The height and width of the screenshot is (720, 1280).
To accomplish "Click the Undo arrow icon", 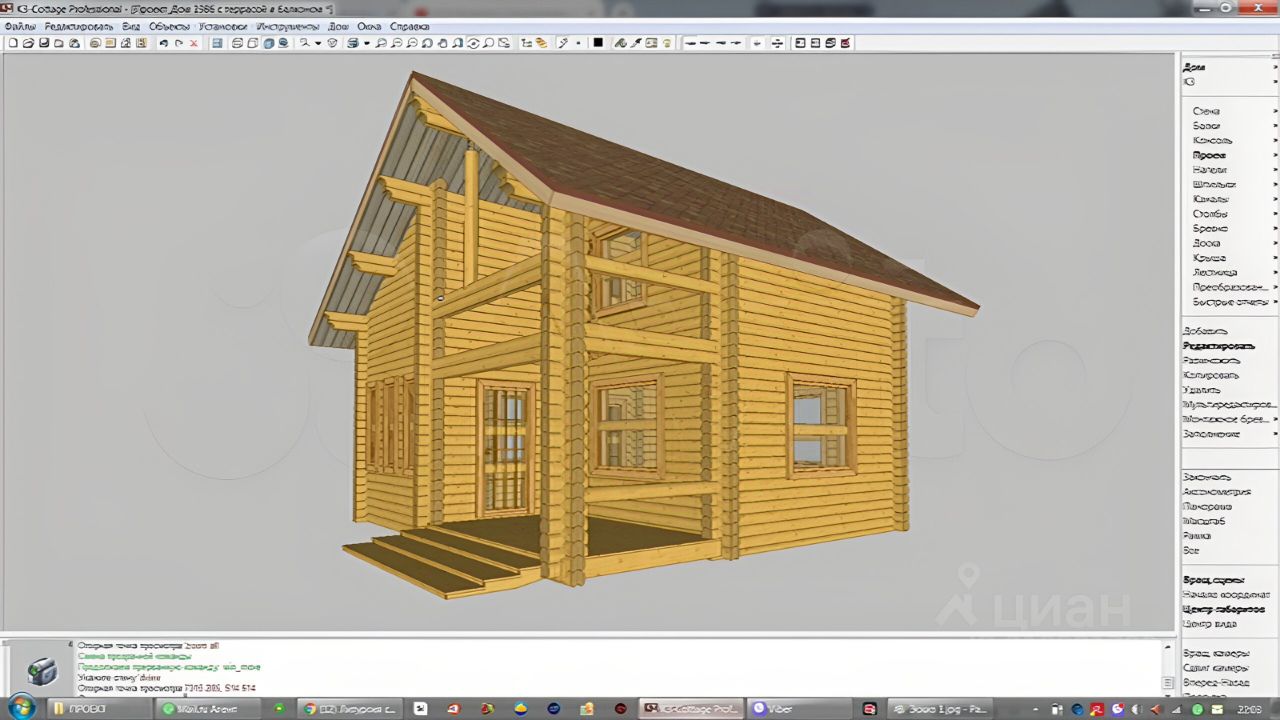I will (163, 43).
